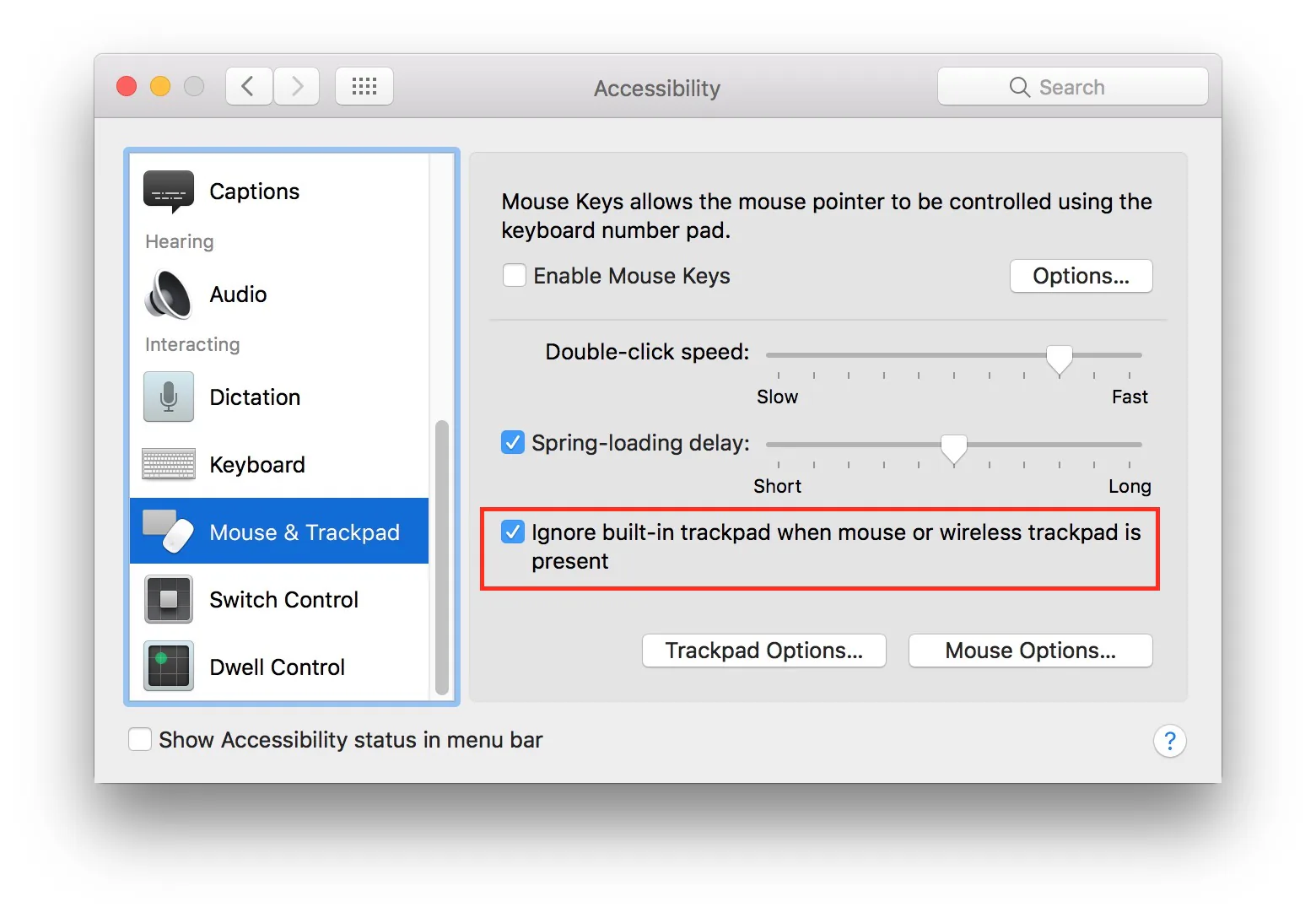
Task: Select the Keyboard text label
Action: (x=257, y=465)
